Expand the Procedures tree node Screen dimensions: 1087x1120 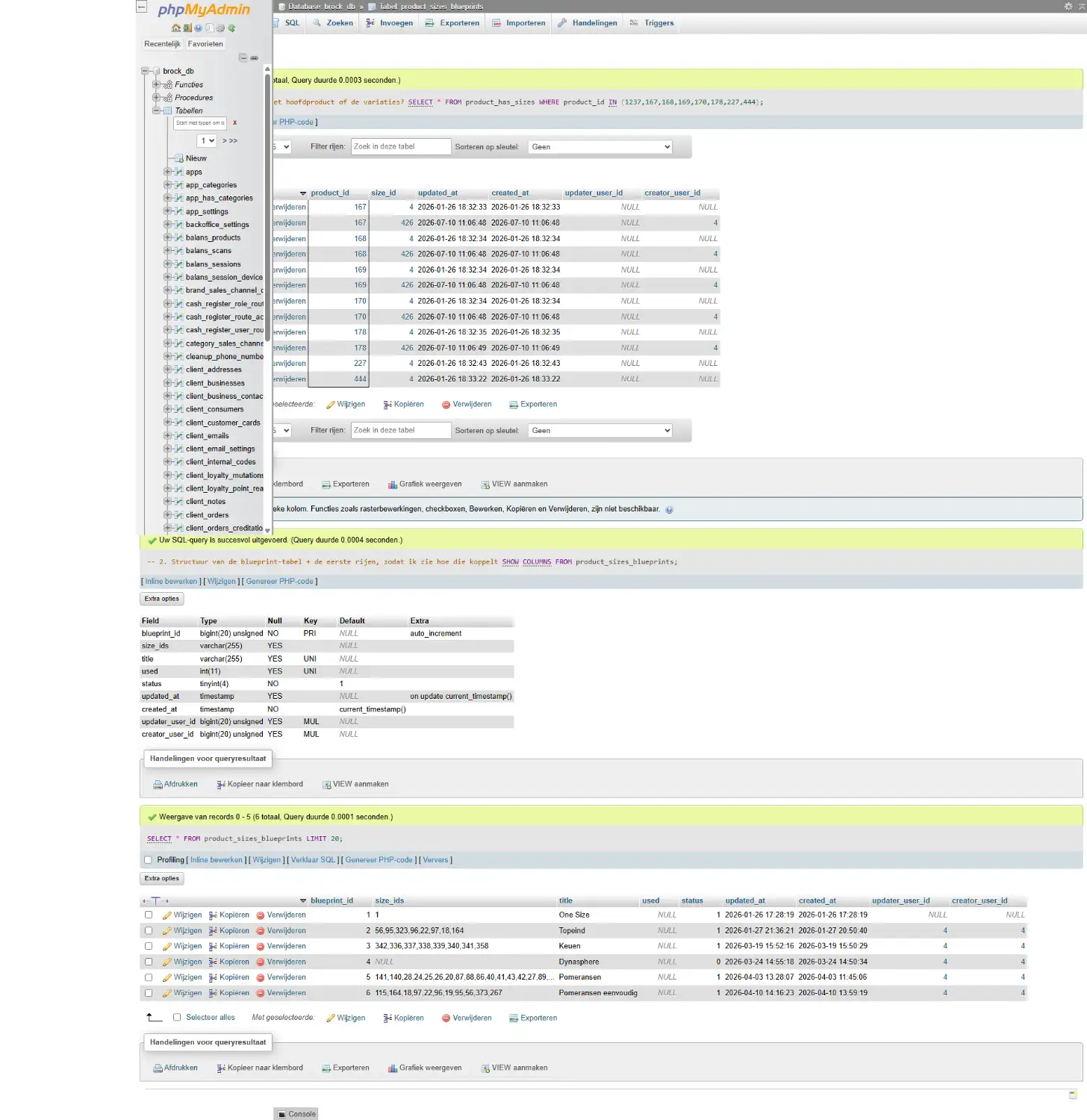coord(156,98)
